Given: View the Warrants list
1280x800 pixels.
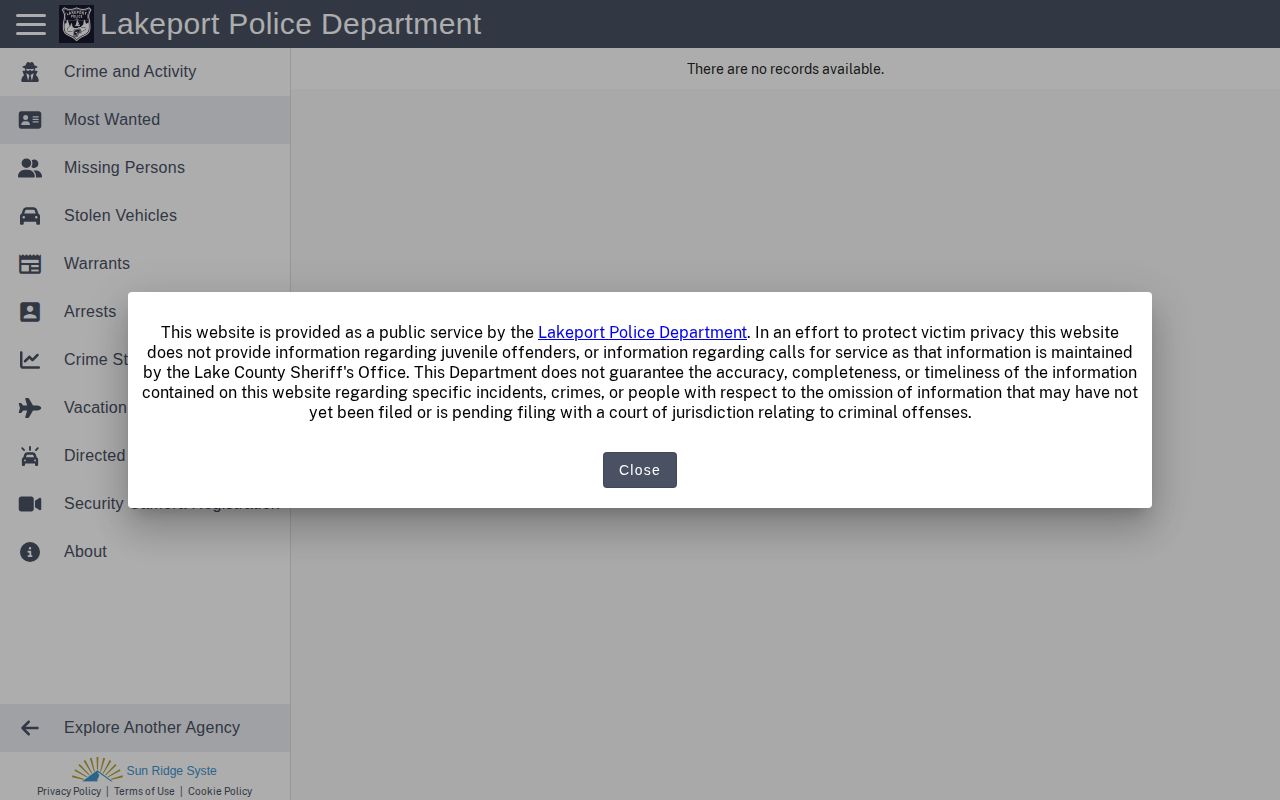Looking at the screenshot, I should point(145,264).
